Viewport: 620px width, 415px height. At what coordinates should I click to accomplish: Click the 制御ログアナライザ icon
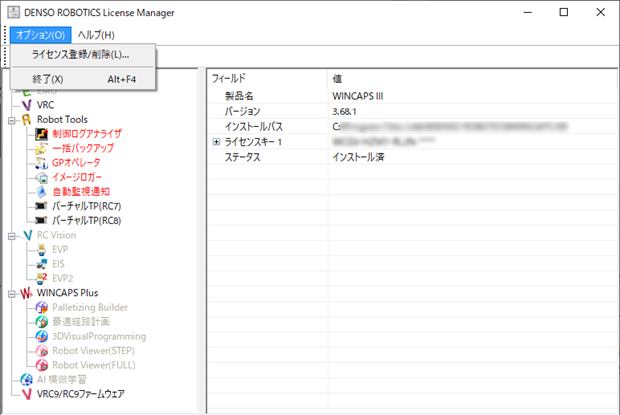(x=42, y=134)
